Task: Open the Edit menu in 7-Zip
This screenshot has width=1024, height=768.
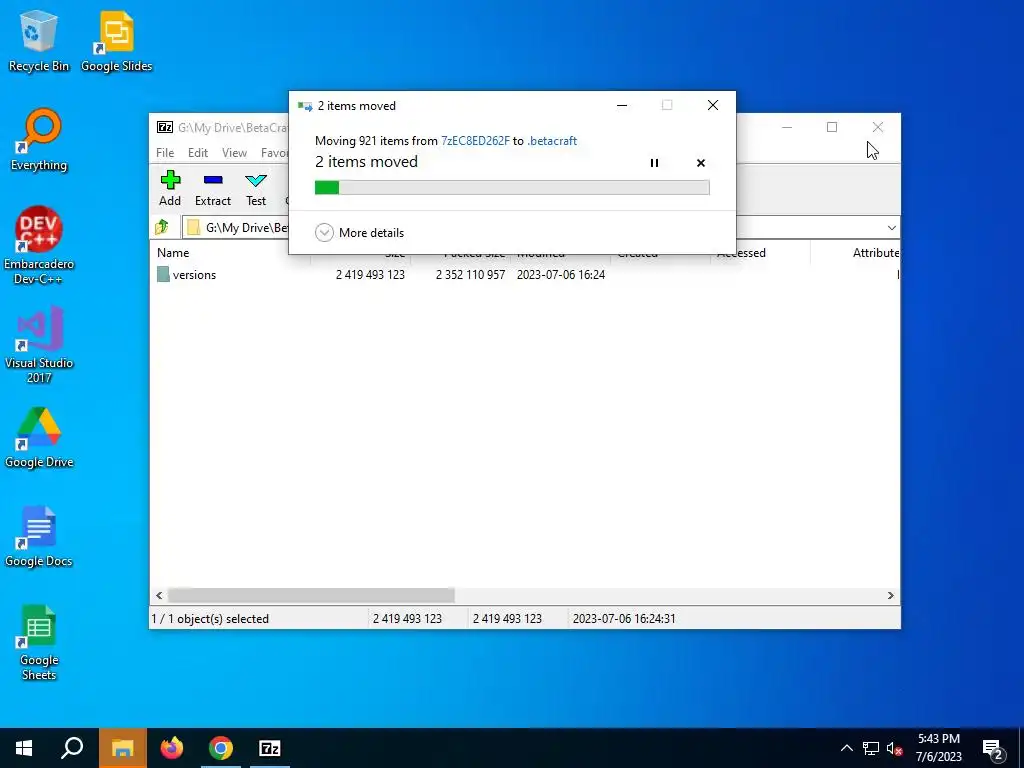Action: pyautogui.click(x=198, y=153)
